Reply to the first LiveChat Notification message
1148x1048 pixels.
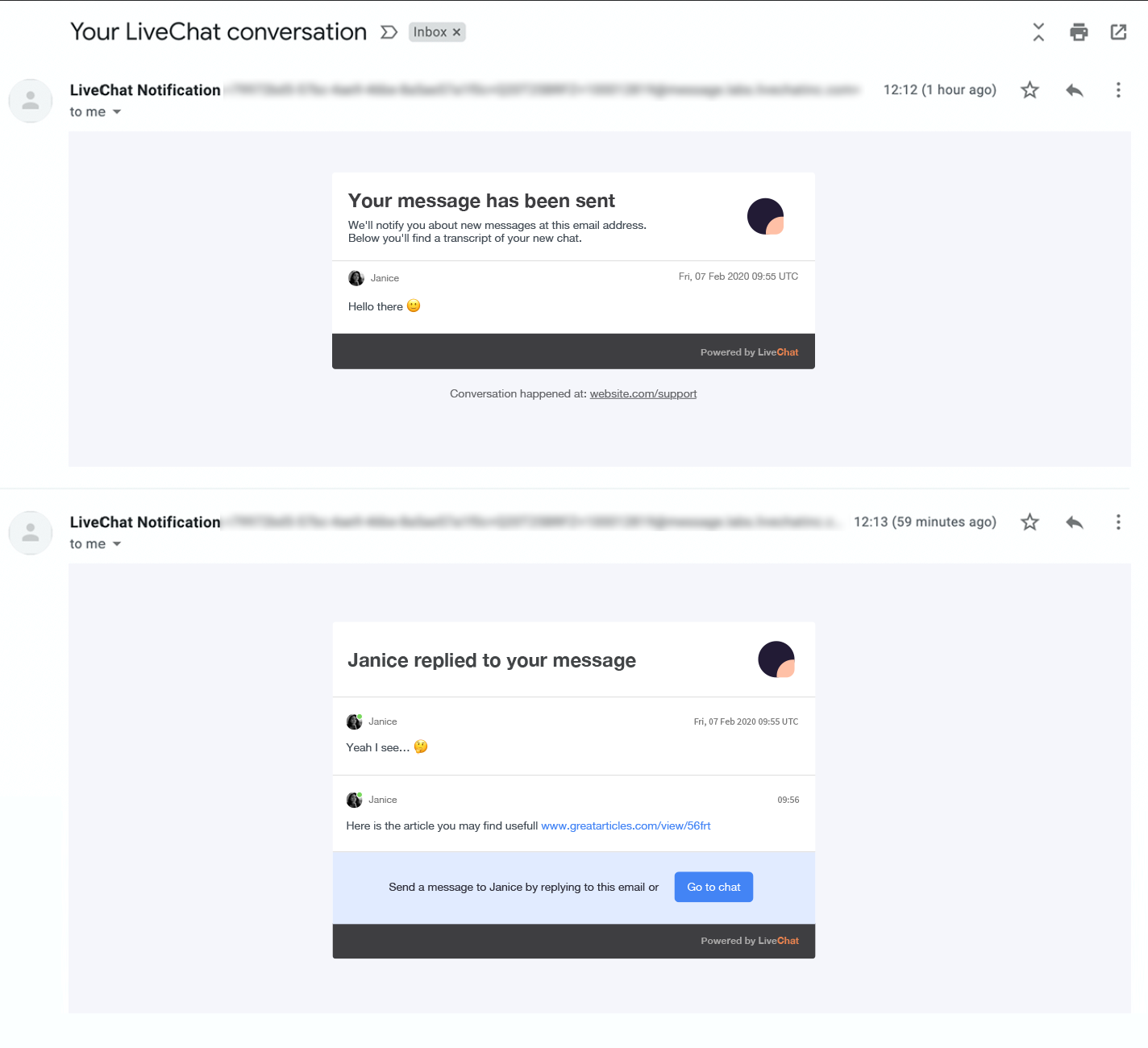coord(1074,89)
